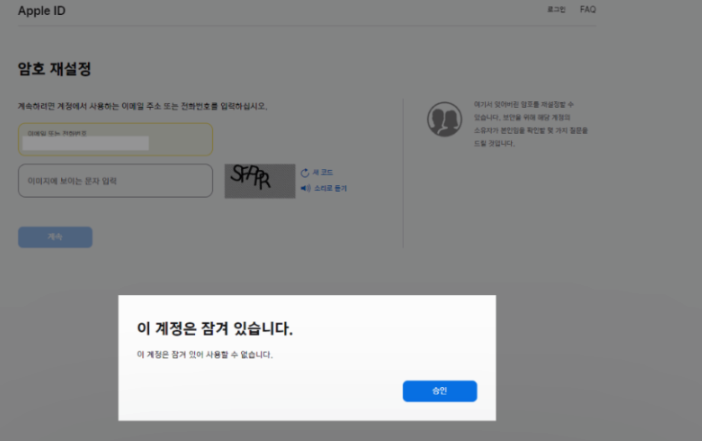Click the 계속 continue button
Screen dimensions: 702x441
[x=55, y=237]
